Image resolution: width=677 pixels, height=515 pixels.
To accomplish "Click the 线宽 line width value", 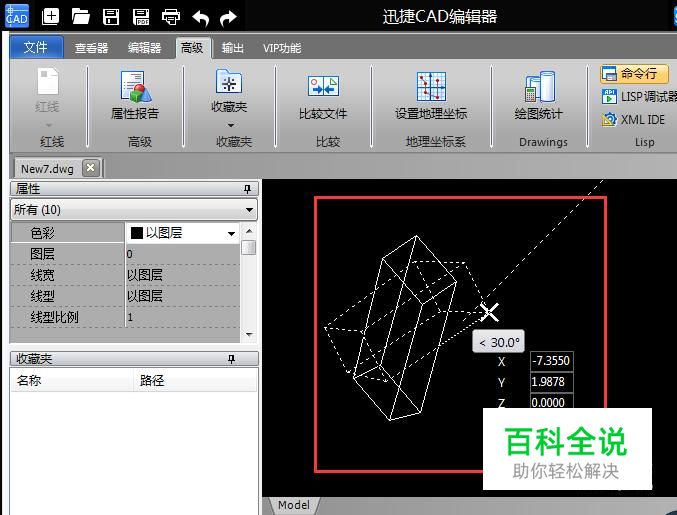I will pos(182,275).
